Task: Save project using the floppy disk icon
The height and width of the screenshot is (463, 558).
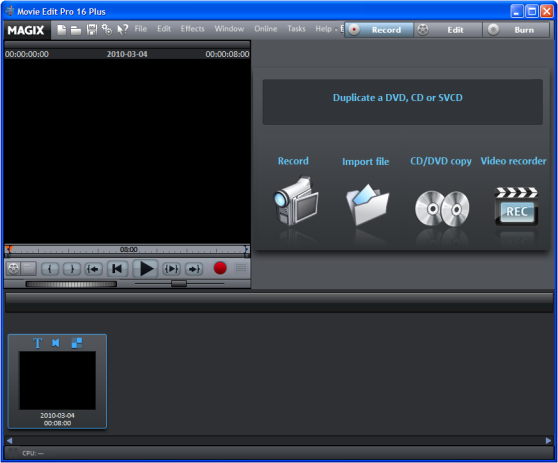Action: tap(91, 30)
